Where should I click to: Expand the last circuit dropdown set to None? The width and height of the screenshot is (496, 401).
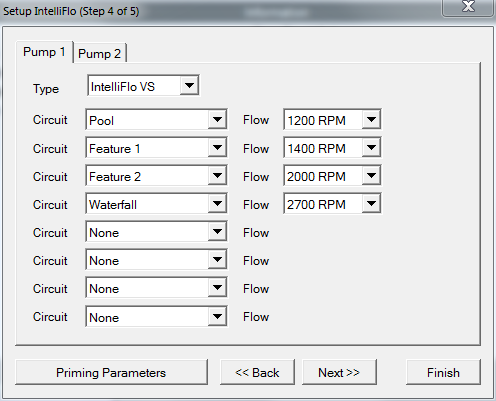(x=156, y=316)
